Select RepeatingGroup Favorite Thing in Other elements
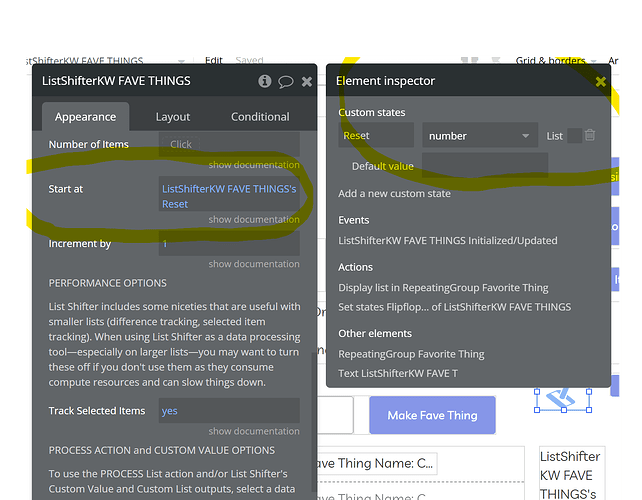 tap(411, 354)
